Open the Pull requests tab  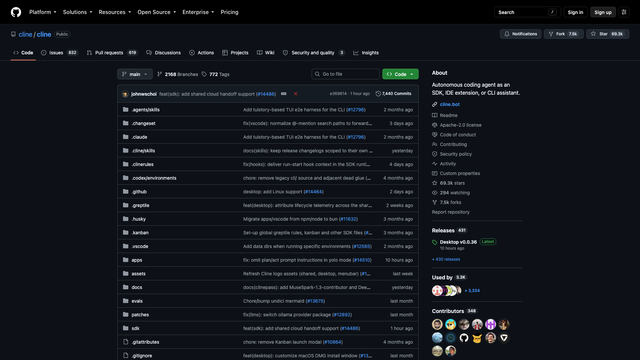click(x=112, y=53)
